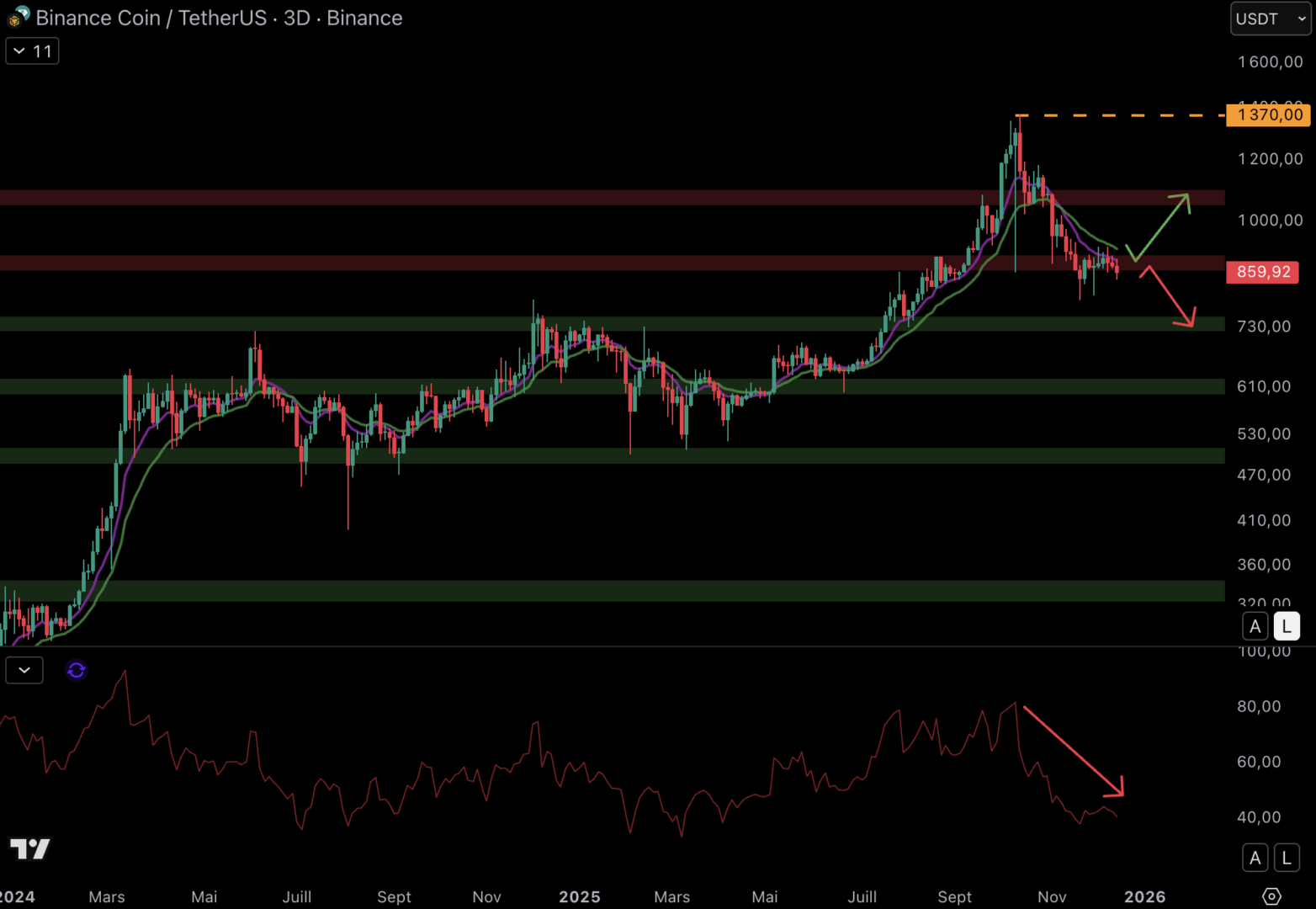This screenshot has width=1316, height=909.
Task: Click the orange 1370,00 price level label
Action: point(1267,115)
